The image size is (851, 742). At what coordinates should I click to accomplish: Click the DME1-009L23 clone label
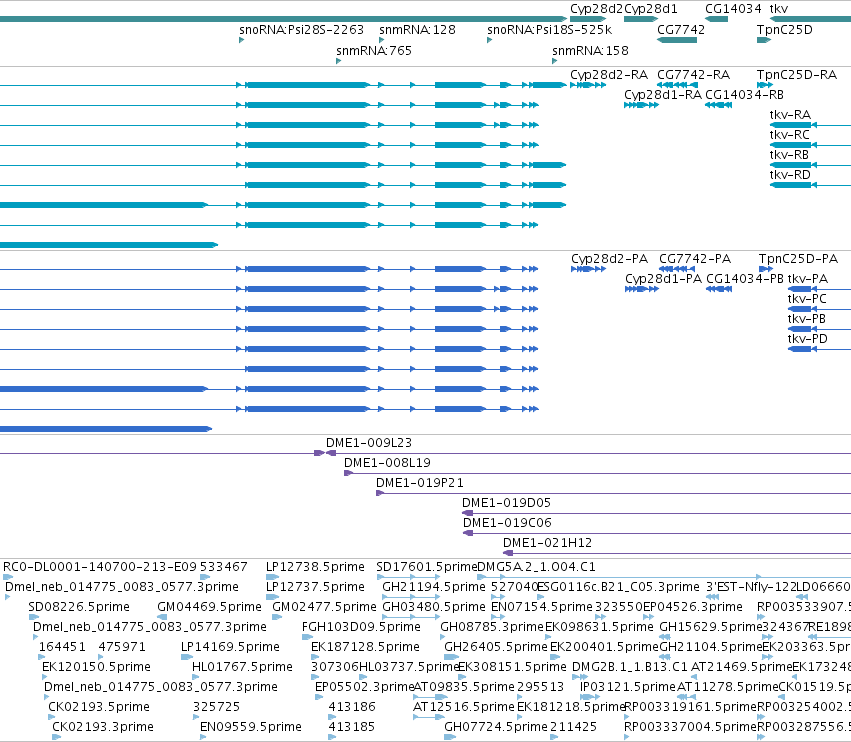(x=369, y=443)
